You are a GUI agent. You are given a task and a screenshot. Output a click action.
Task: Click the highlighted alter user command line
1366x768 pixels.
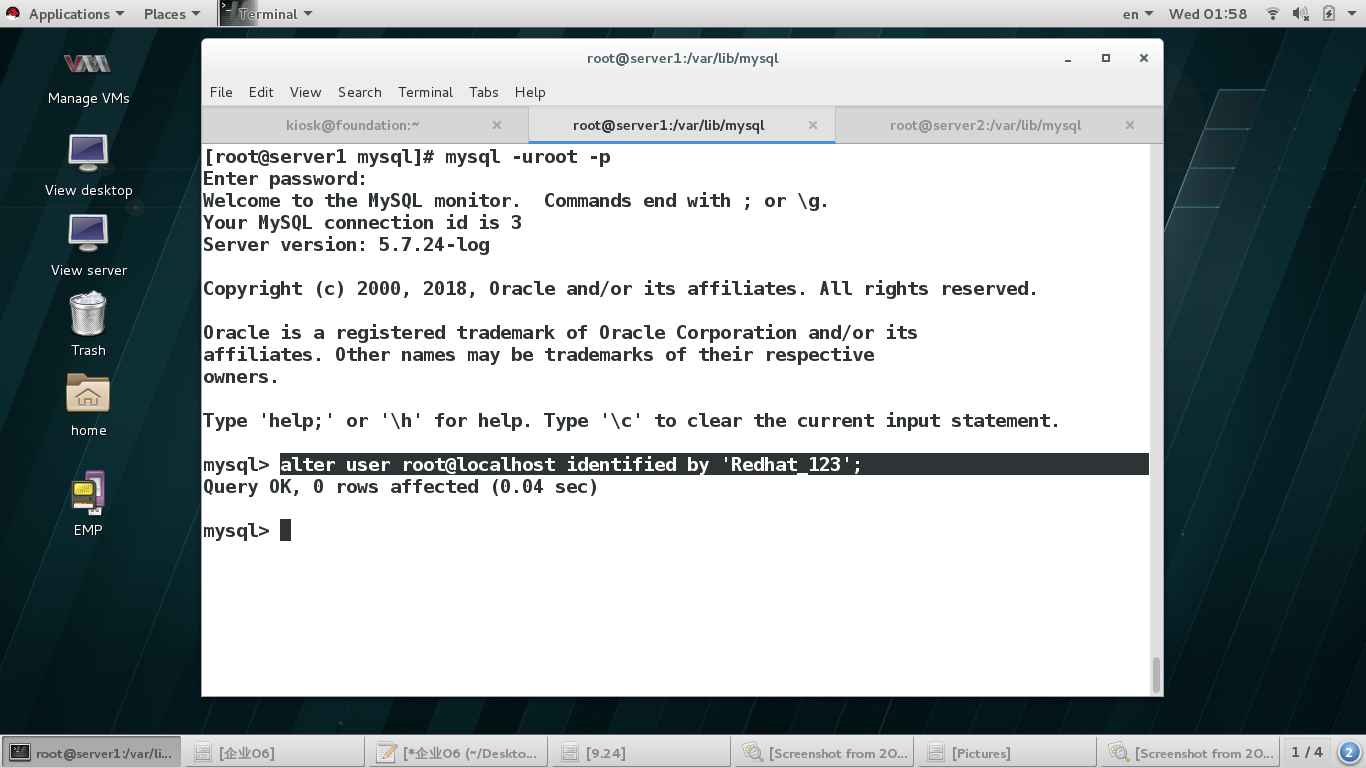tap(714, 464)
